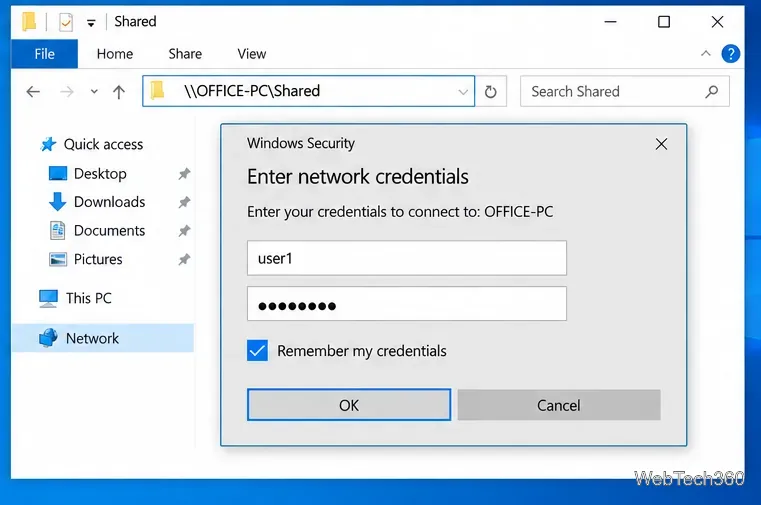Viewport: 761px width, 505px height.
Task: Click the Quick access star icon
Action: [48, 144]
